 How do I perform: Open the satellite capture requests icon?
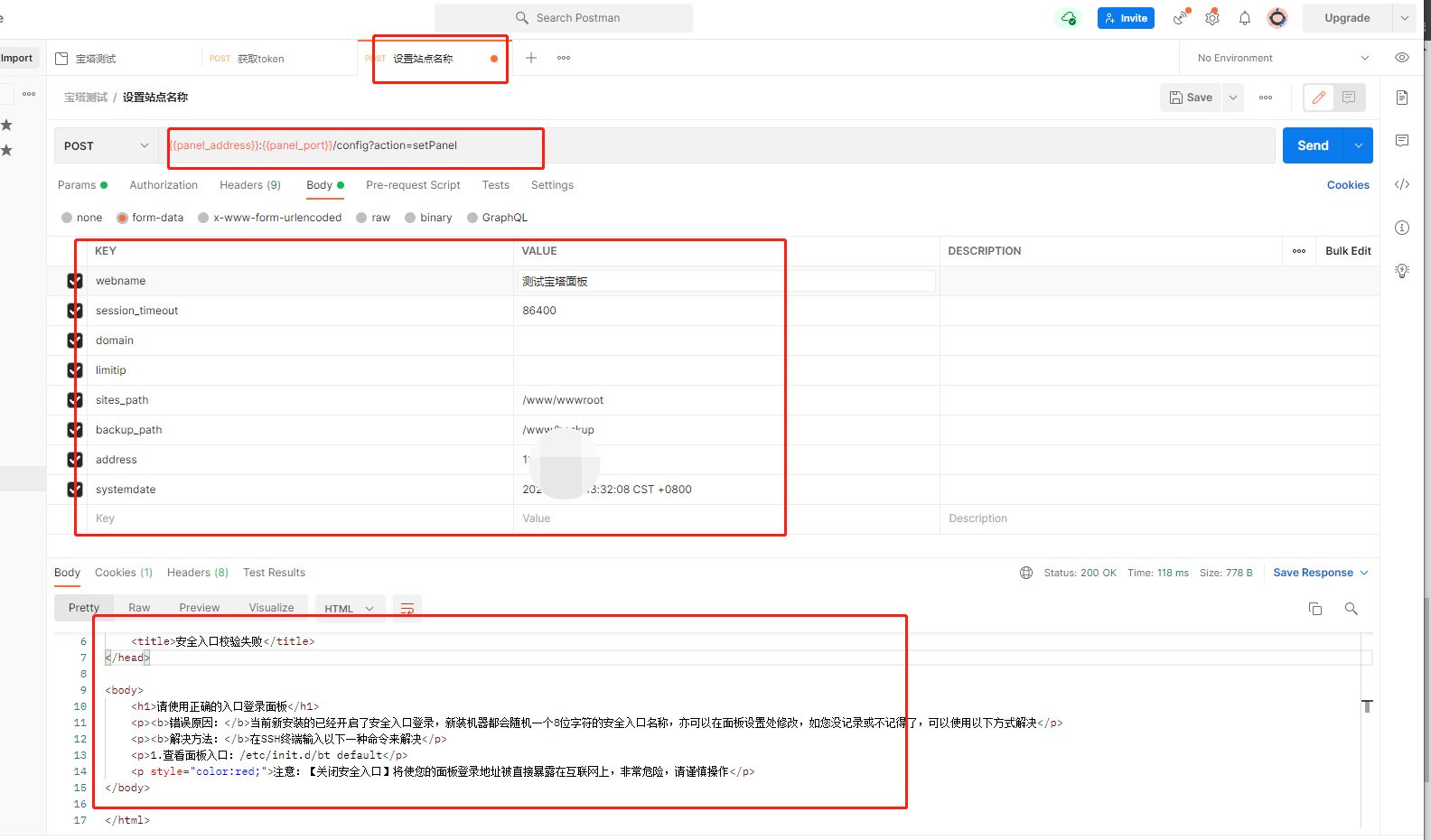[1181, 18]
